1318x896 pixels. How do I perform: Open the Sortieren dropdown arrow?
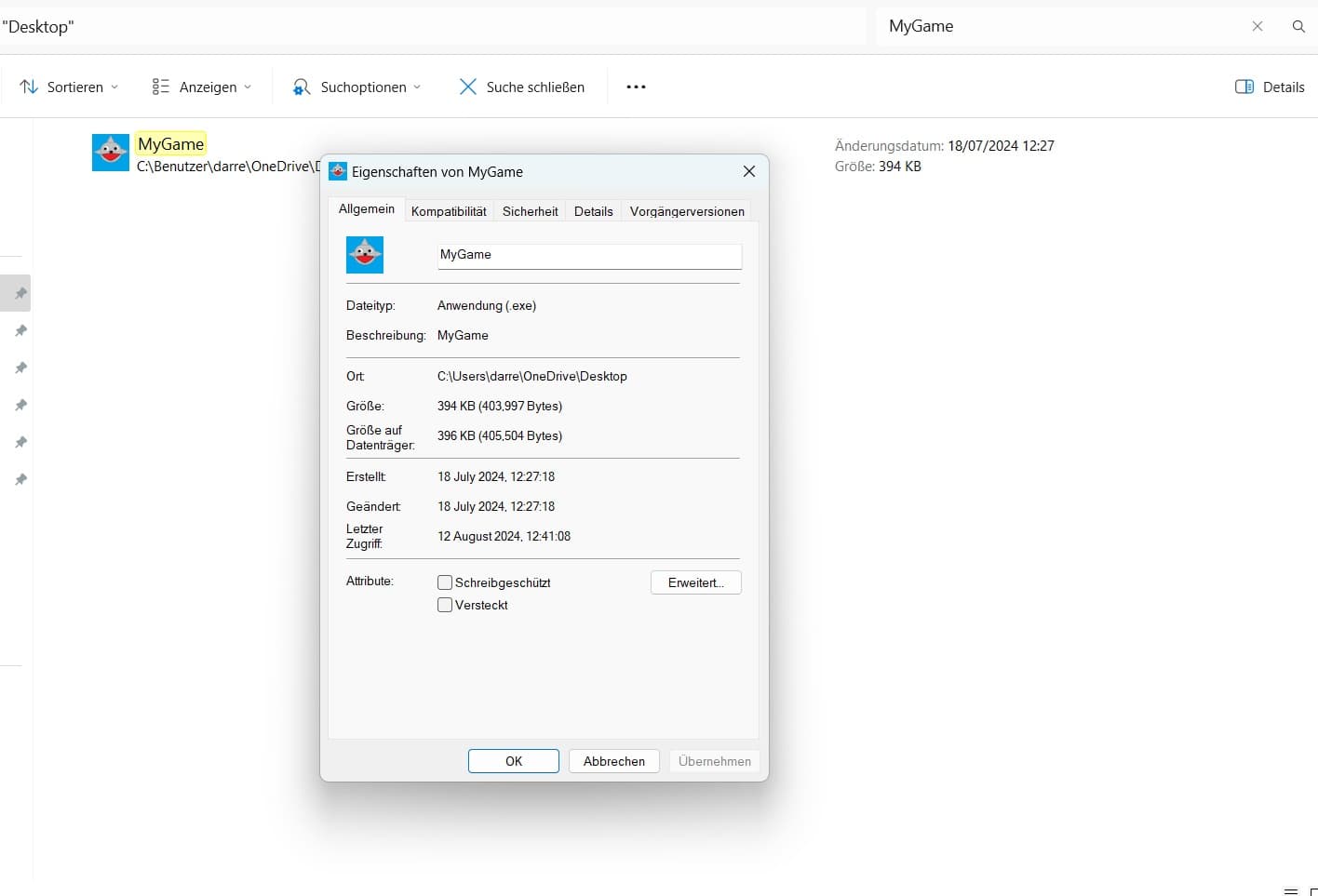click(114, 87)
